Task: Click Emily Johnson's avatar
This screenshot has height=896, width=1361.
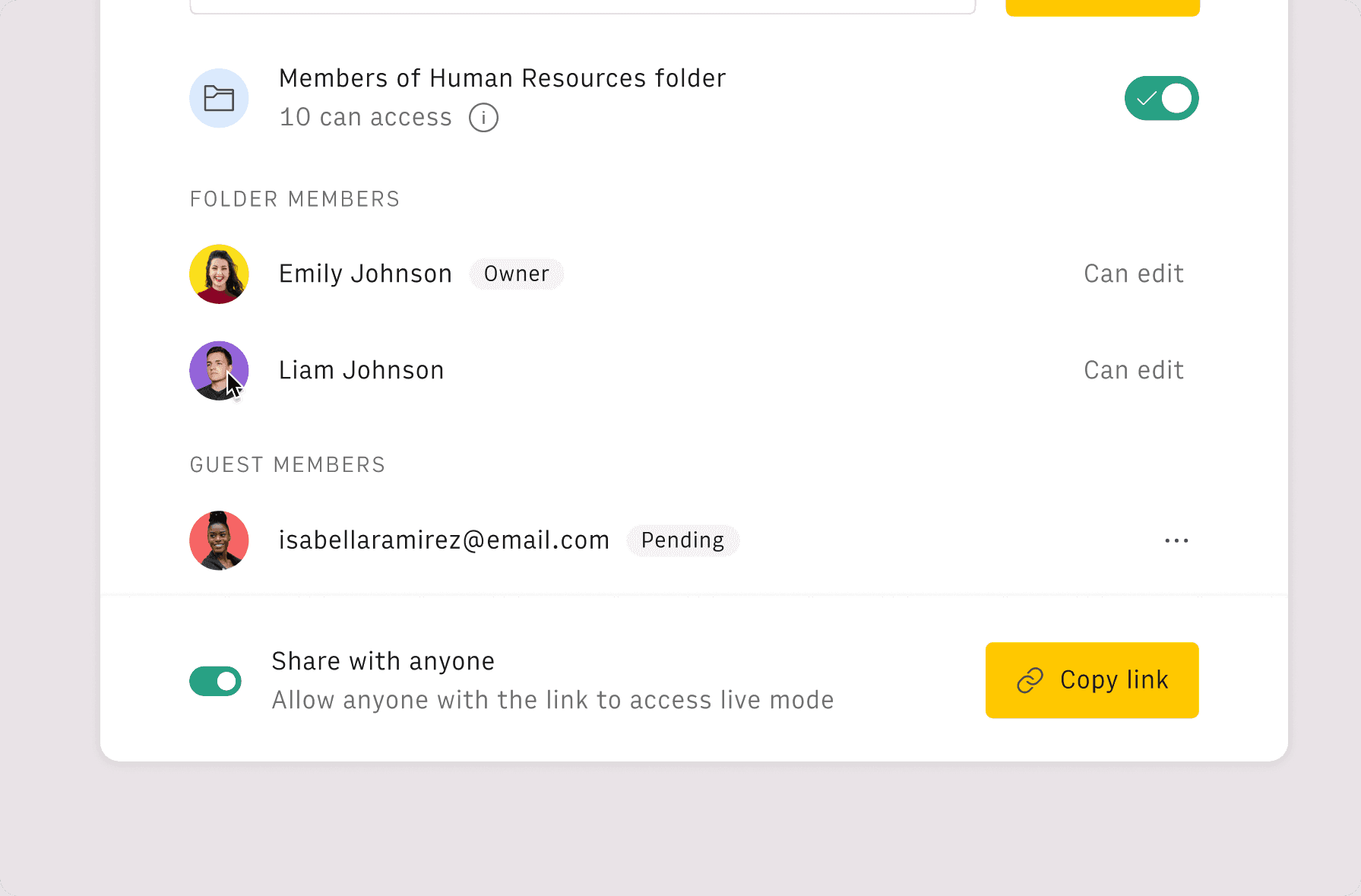Action: coord(219,274)
